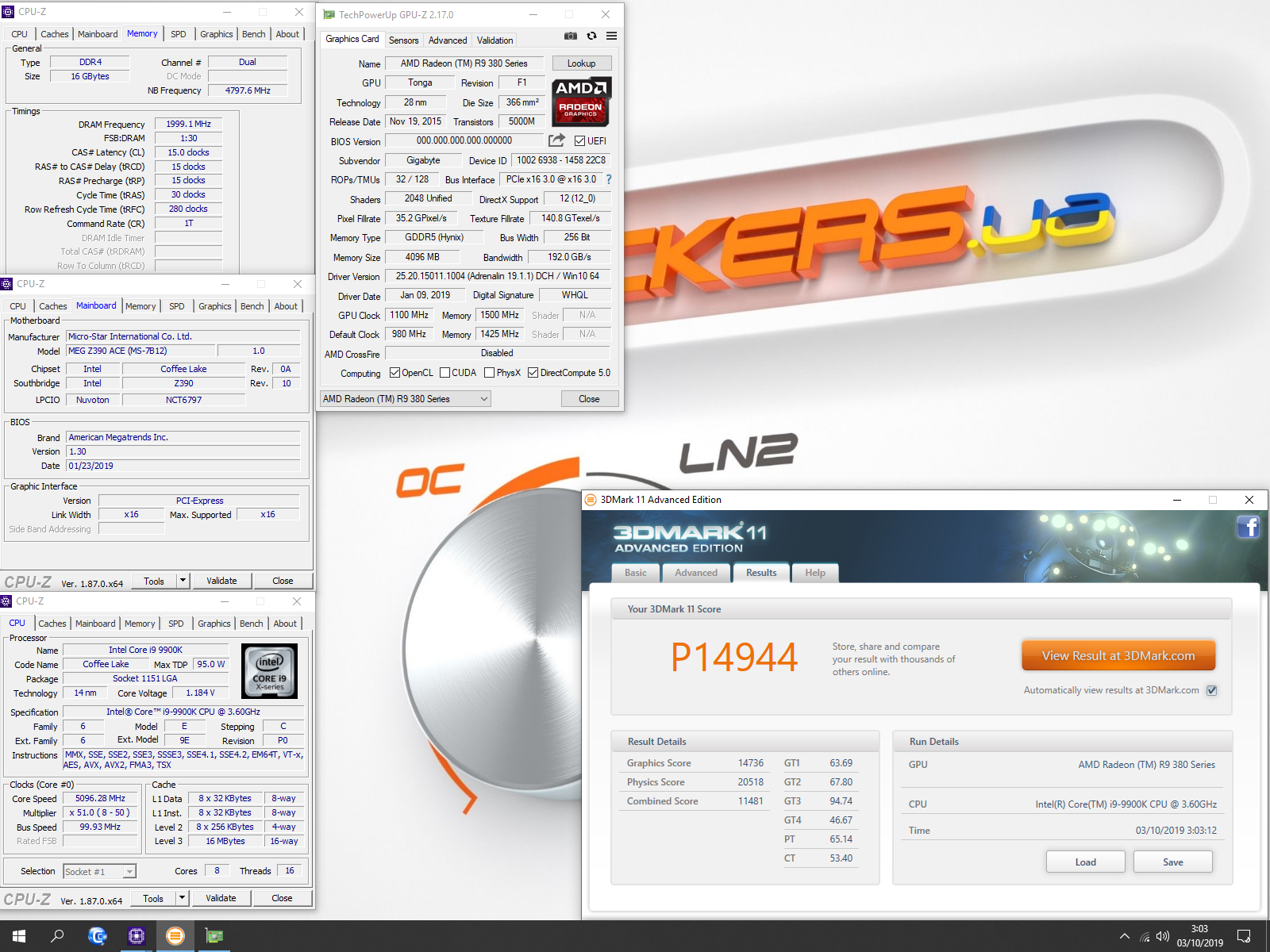Screen dimensions: 1270x952
Task: Open Tools dropdown arrow in bottom CPU-Z window
Action: click(182, 898)
